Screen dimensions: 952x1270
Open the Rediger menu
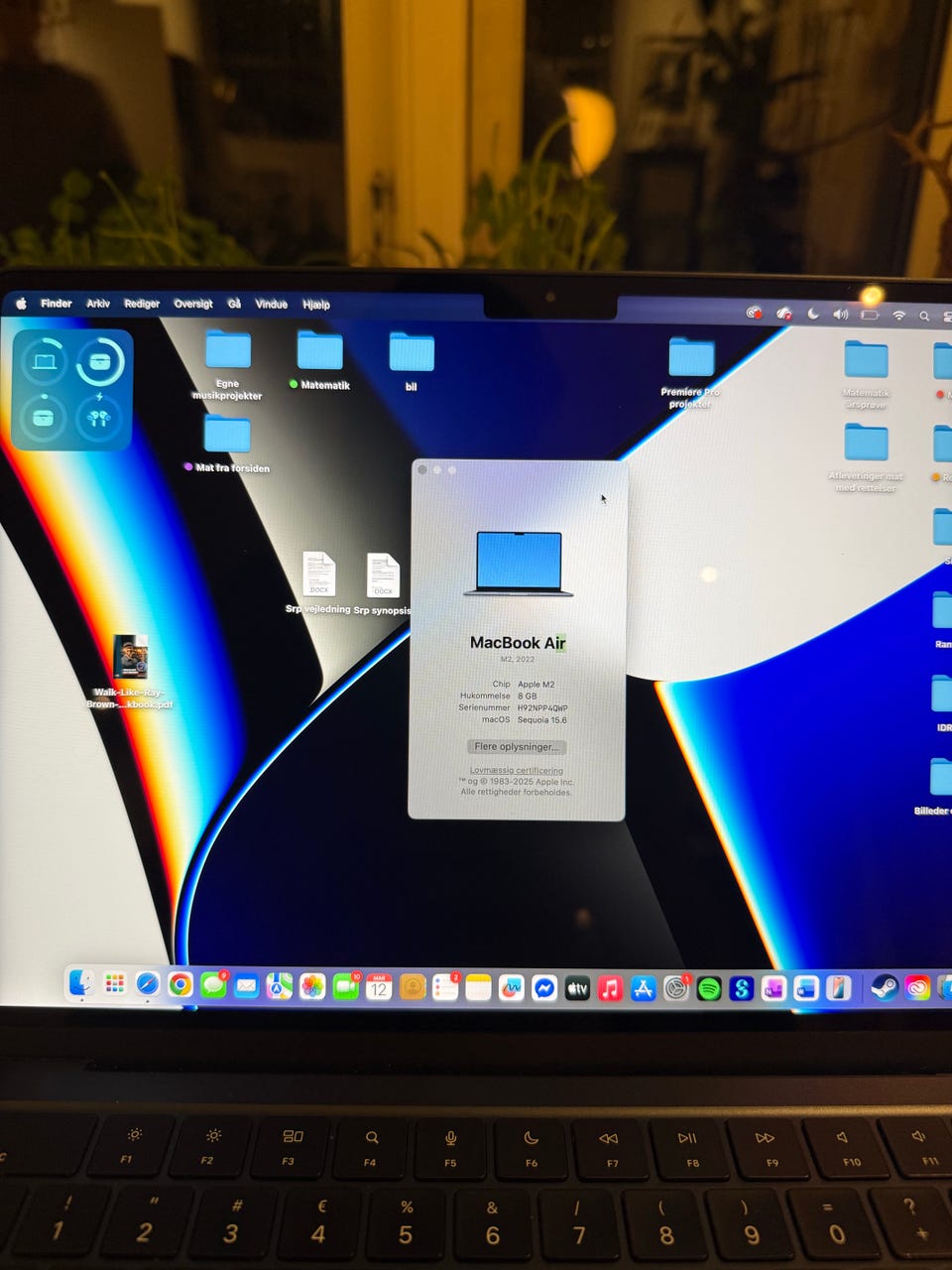pyautogui.click(x=142, y=304)
